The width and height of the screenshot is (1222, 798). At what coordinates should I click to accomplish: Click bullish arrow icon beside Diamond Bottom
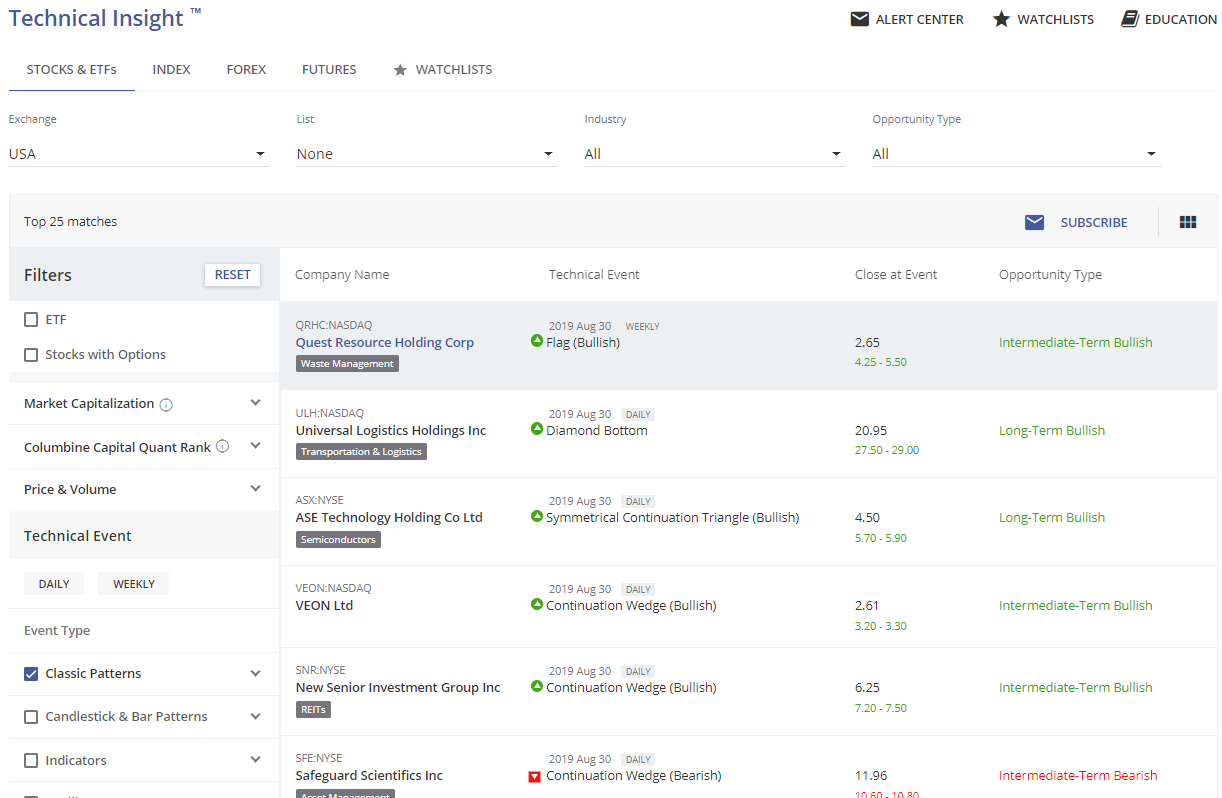click(x=537, y=430)
